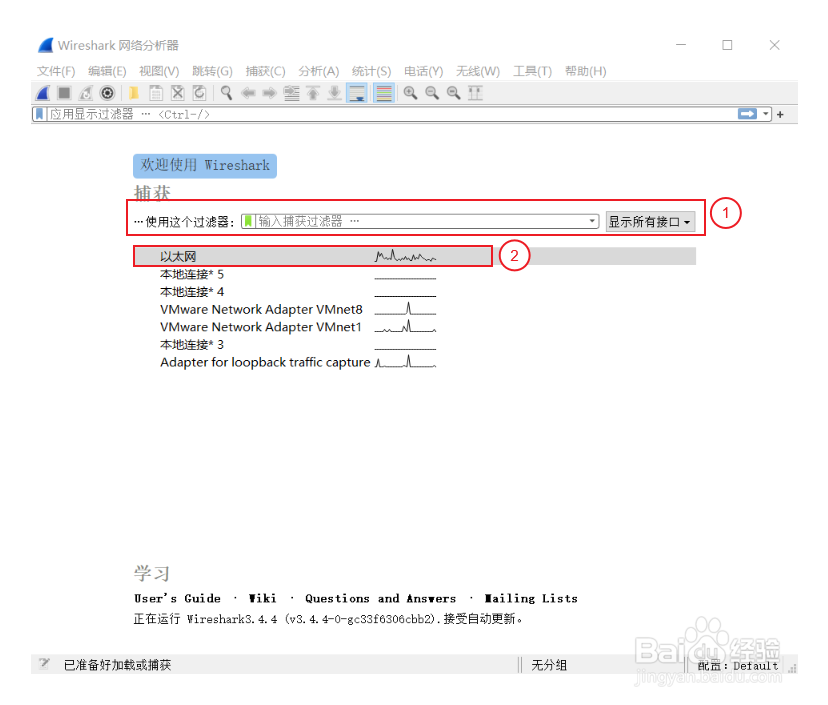828x705 pixels.
Task: Save the capture file icon
Action: point(156,93)
